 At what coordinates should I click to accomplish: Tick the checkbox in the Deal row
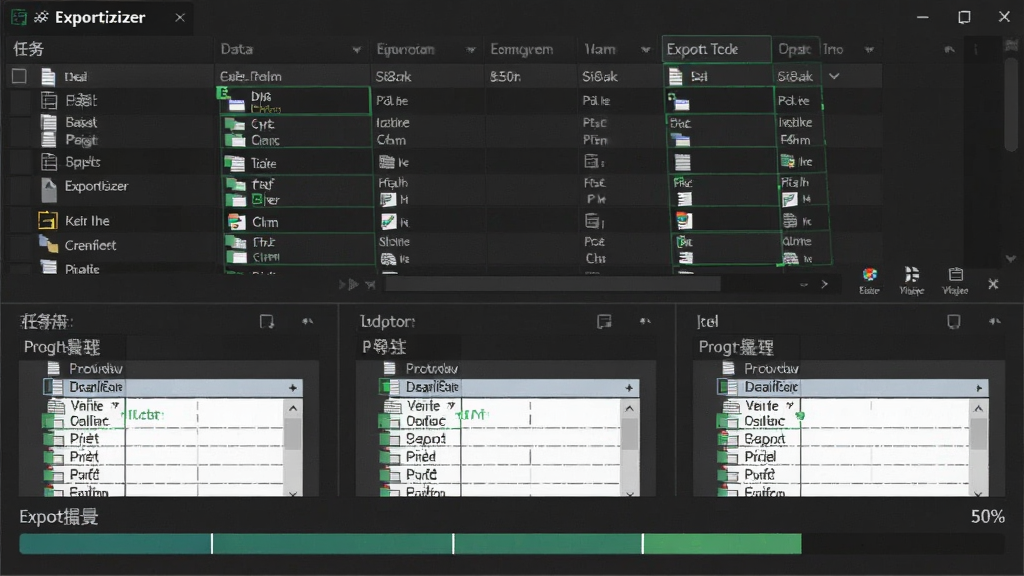pos(19,76)
